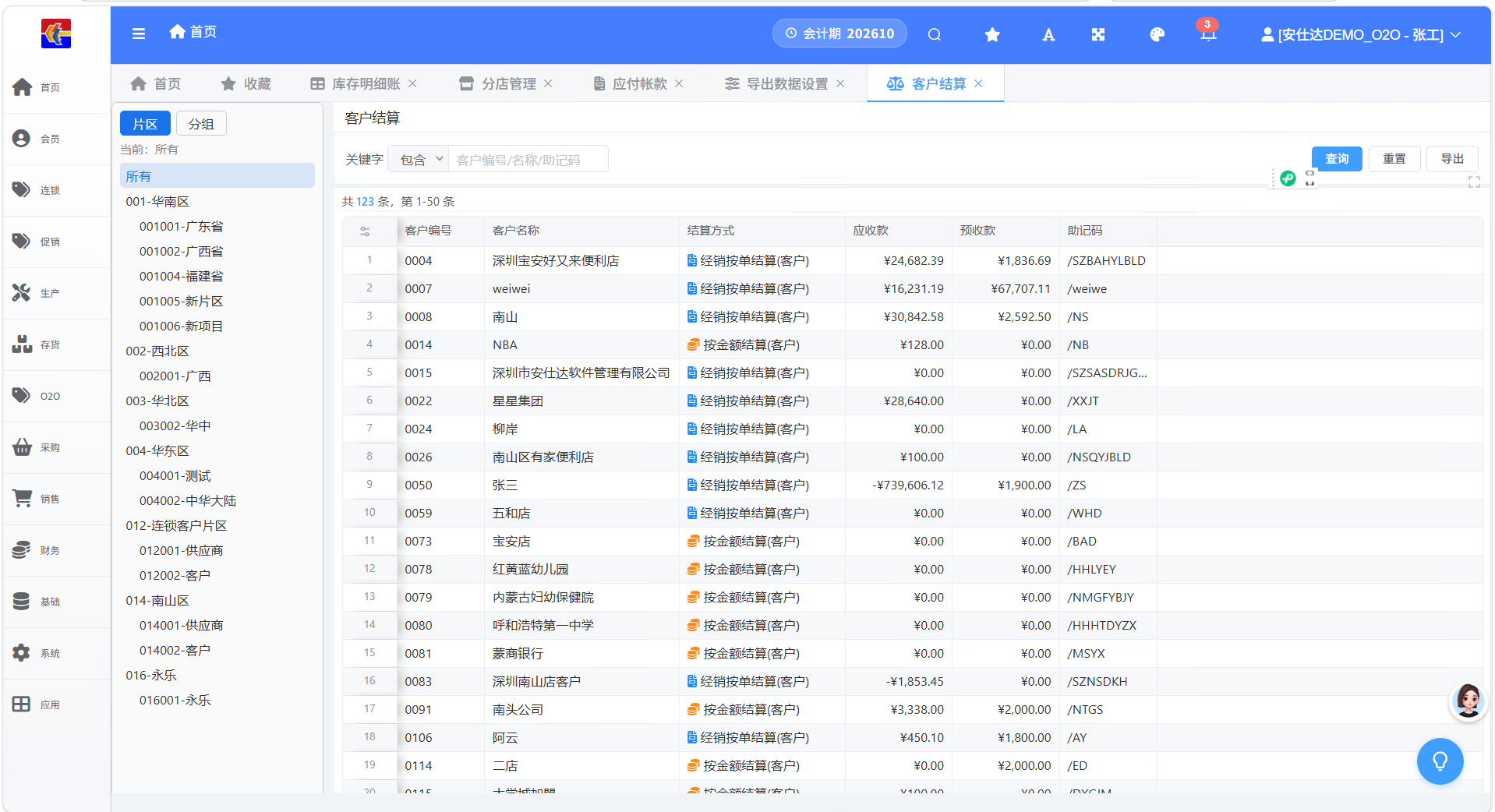The image size is (1495, 812).
Task: Select customer row 星星集团
Action: [912, 401]
